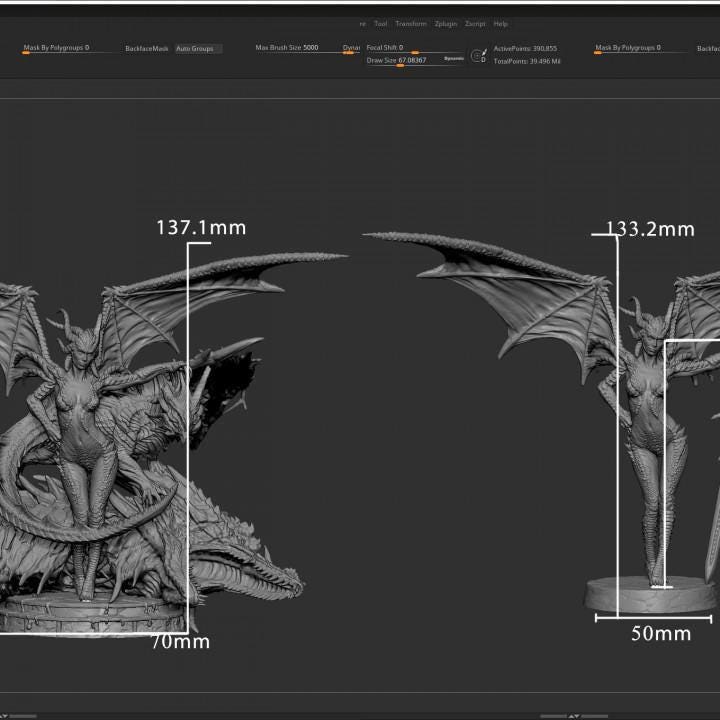Open the Zplugin menu
Image resolution: width=720 pixels, height=720 pixels.
446,24
